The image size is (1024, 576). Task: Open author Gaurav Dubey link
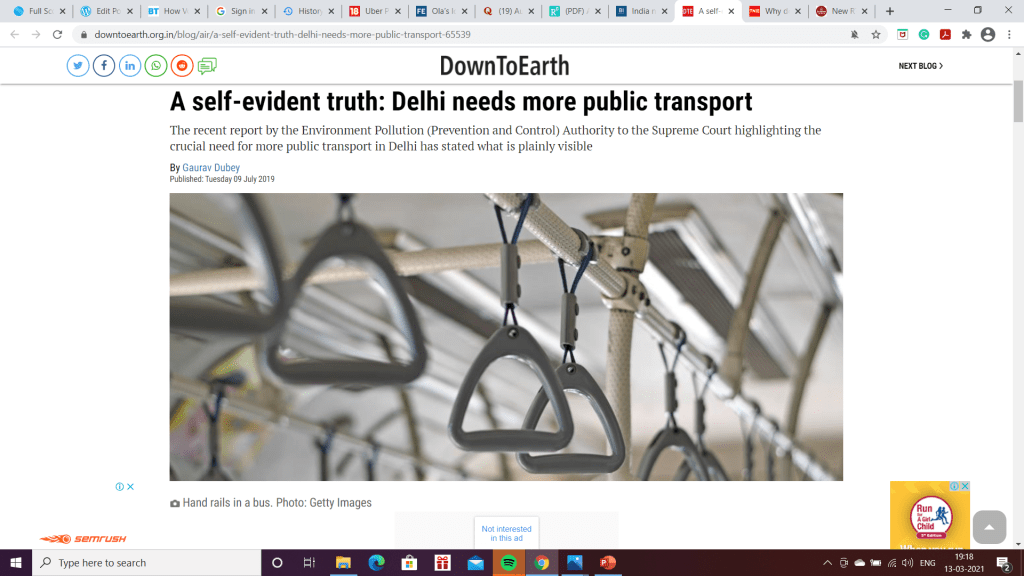(x=211, y=167)
